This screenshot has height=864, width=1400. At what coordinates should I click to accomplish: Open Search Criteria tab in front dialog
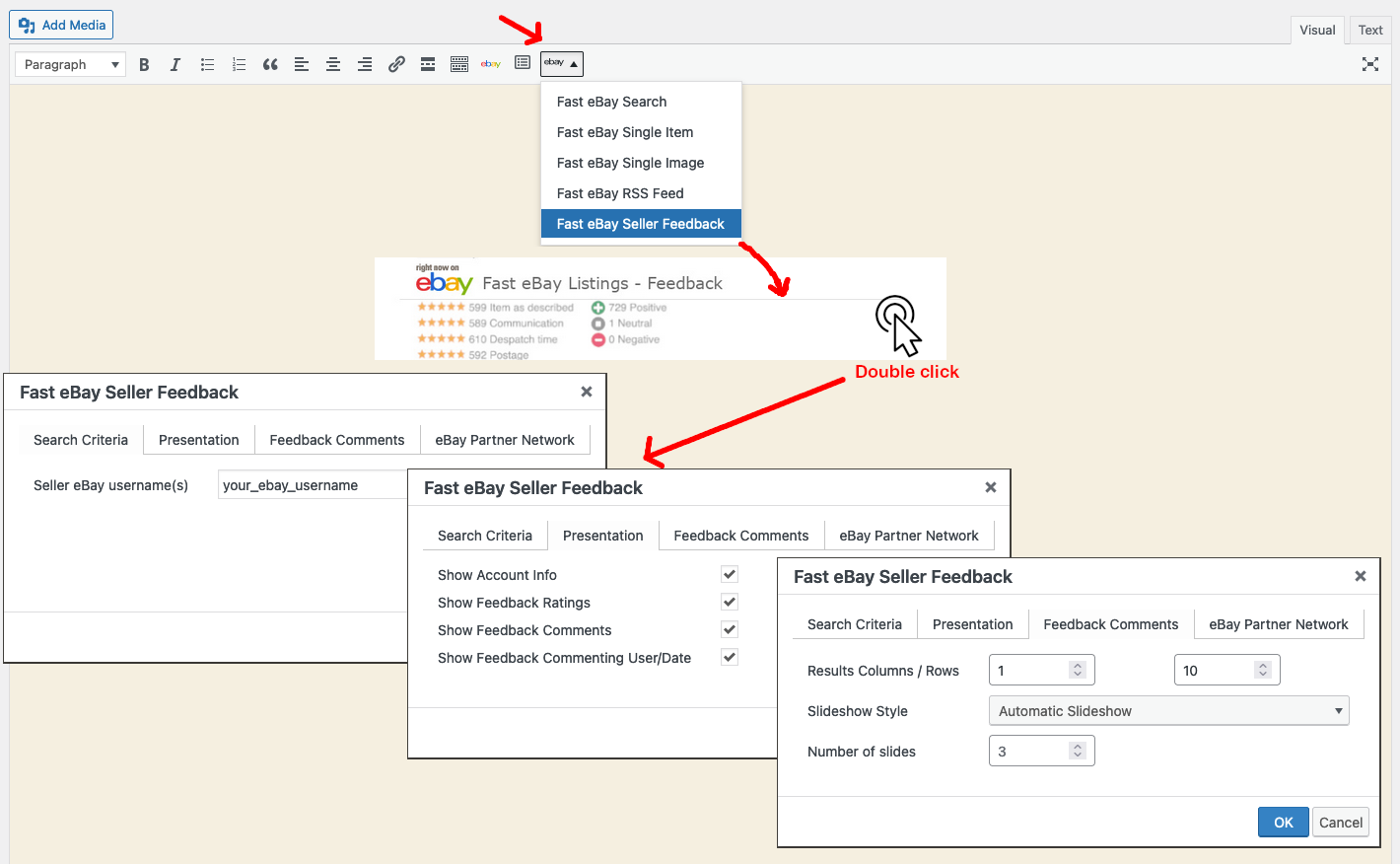pyautogui.click(x=855, y=624)
